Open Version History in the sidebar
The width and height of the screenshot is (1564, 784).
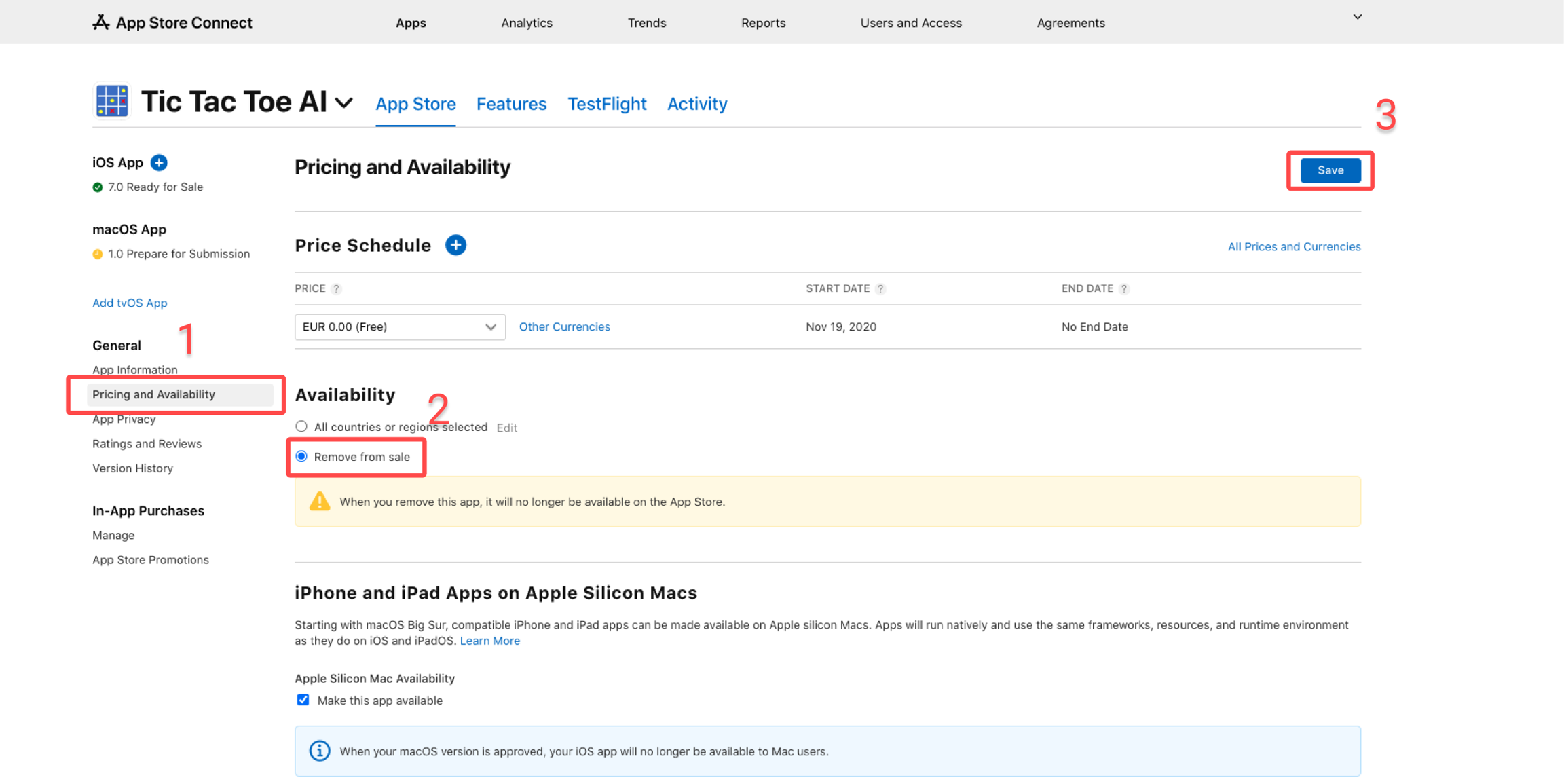pos(132,468)
